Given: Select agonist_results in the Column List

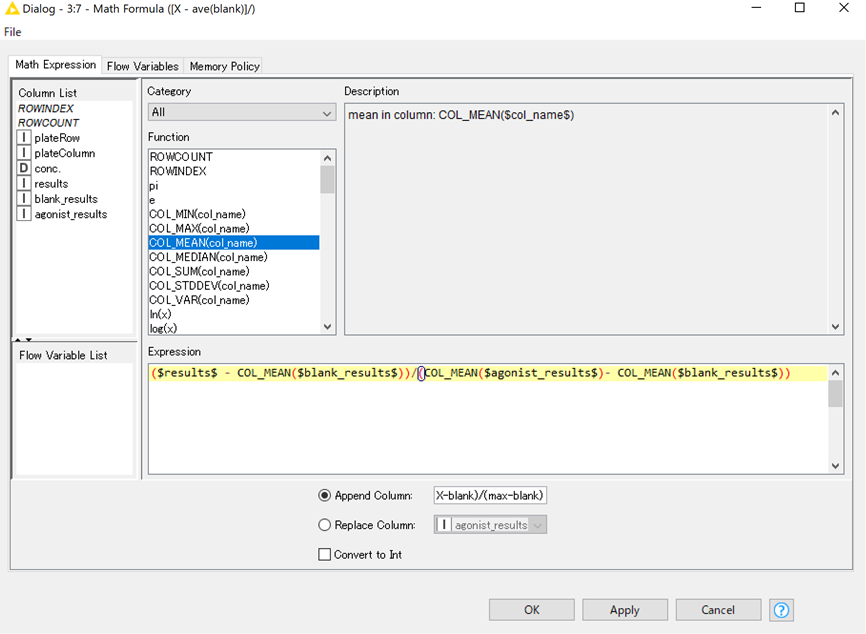Looking at the screenshot, I should pyautogui.click(x=71, y=214).
